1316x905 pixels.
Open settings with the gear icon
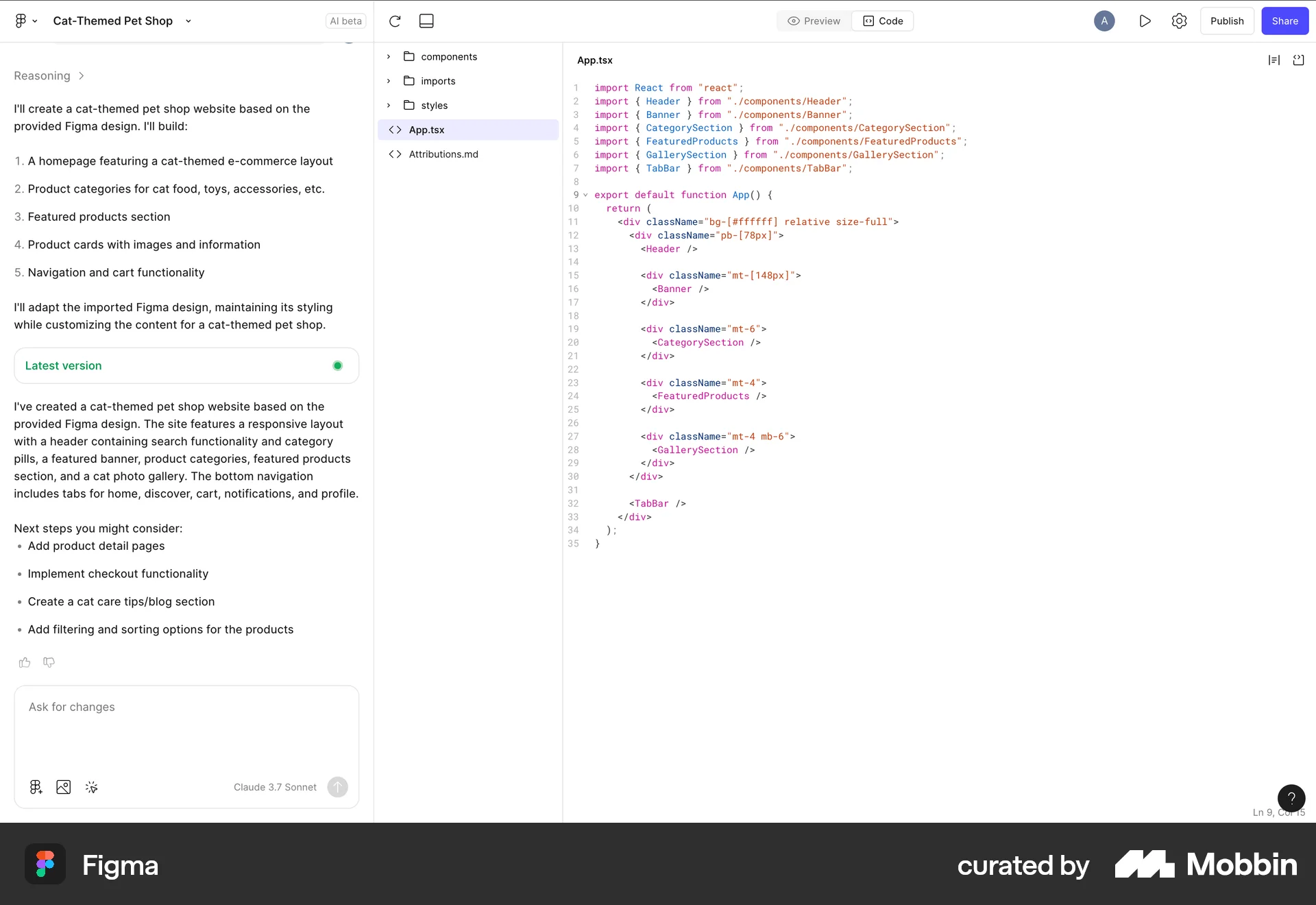click(1179, 21)
